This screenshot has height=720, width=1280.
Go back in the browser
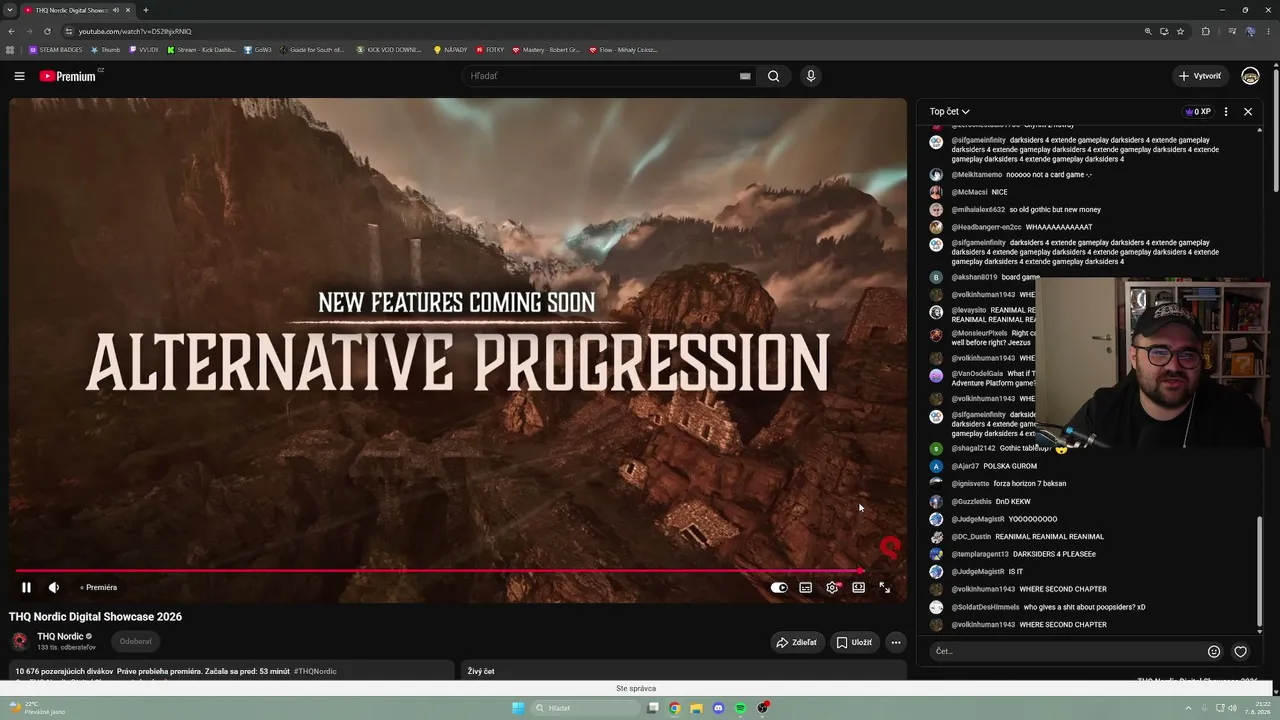pos(11,31)
